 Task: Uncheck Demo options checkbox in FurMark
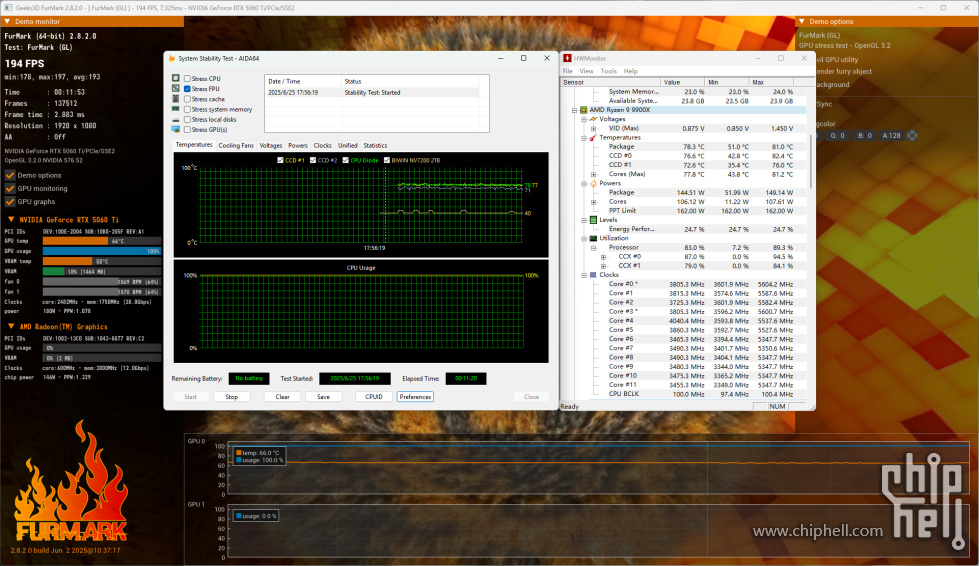pyautogui.click(x=10, y=175)
